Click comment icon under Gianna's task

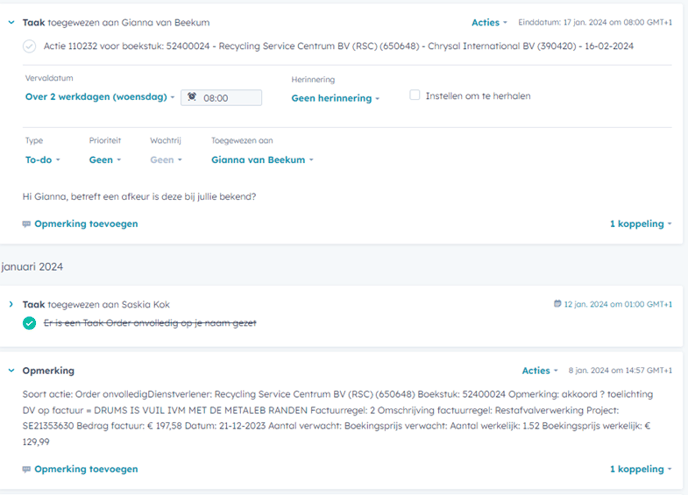(26, 224)
